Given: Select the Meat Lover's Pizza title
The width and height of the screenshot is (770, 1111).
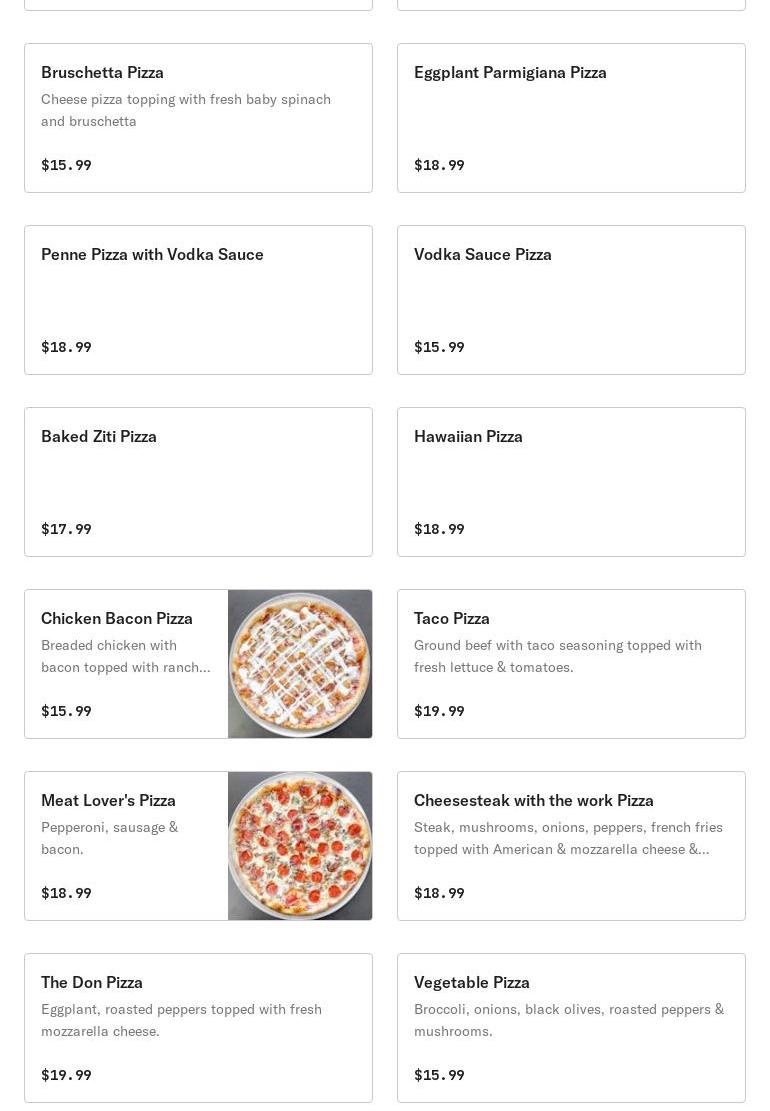Looking at the screenshot, I should tap(108, 801).
